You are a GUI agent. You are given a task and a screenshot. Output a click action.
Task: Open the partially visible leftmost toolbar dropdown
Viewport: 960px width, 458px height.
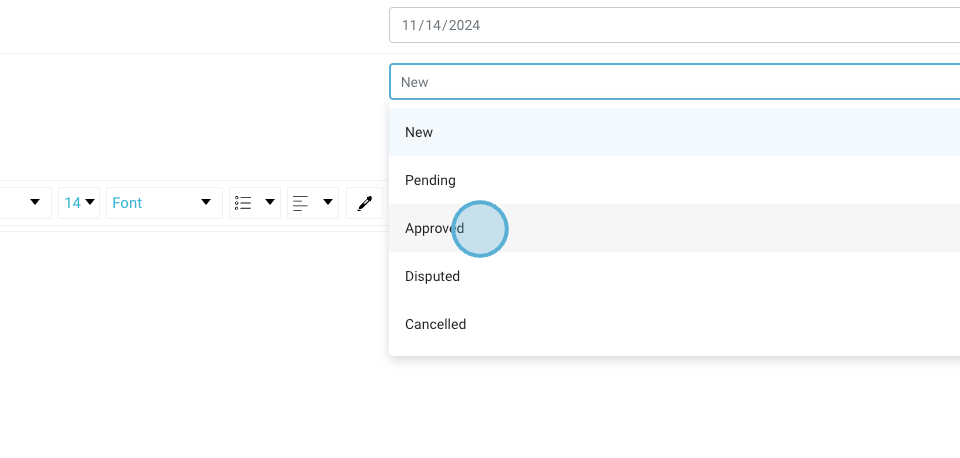tap(34, 203)
